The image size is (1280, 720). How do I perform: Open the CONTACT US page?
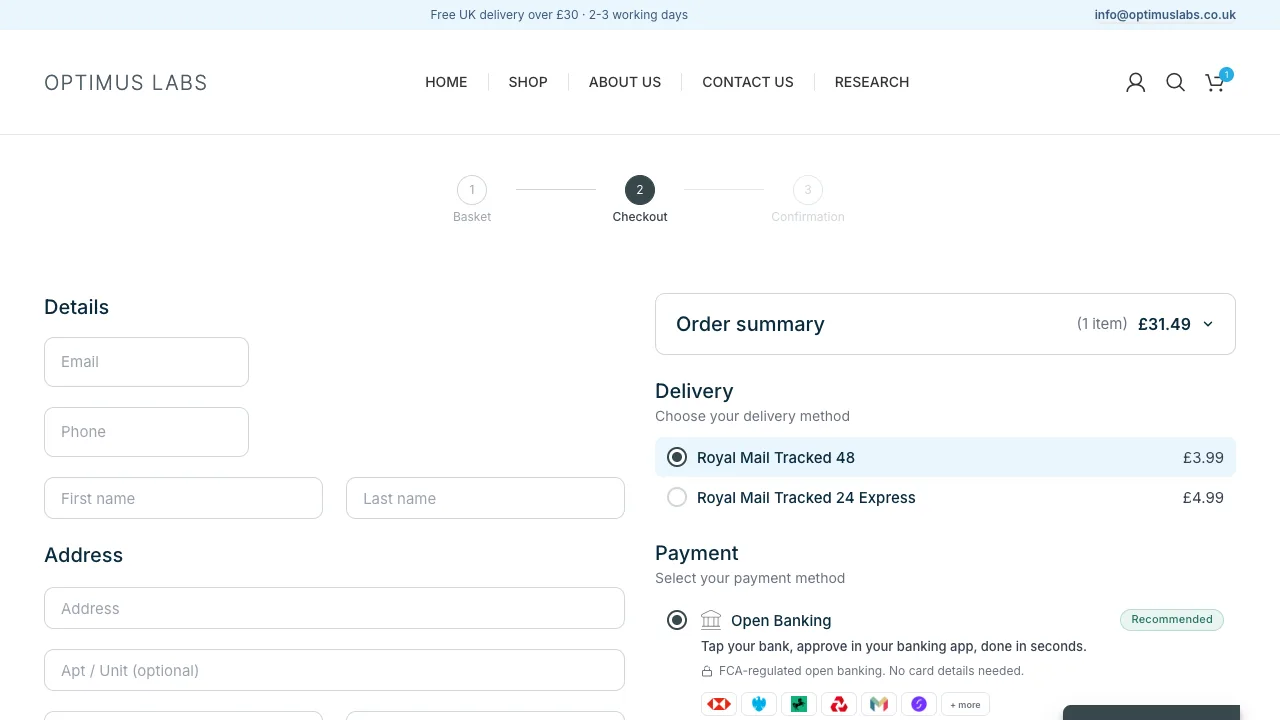click(748, 82)
